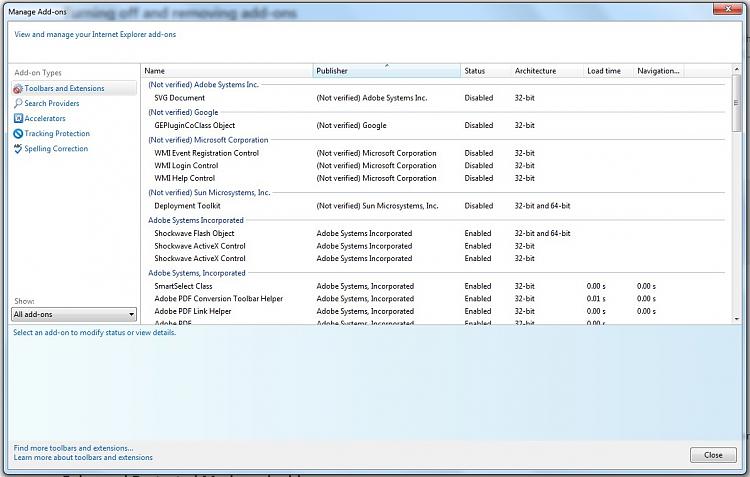Click 0.01 s load time value
Screen dimensions: 750x477
596,299
